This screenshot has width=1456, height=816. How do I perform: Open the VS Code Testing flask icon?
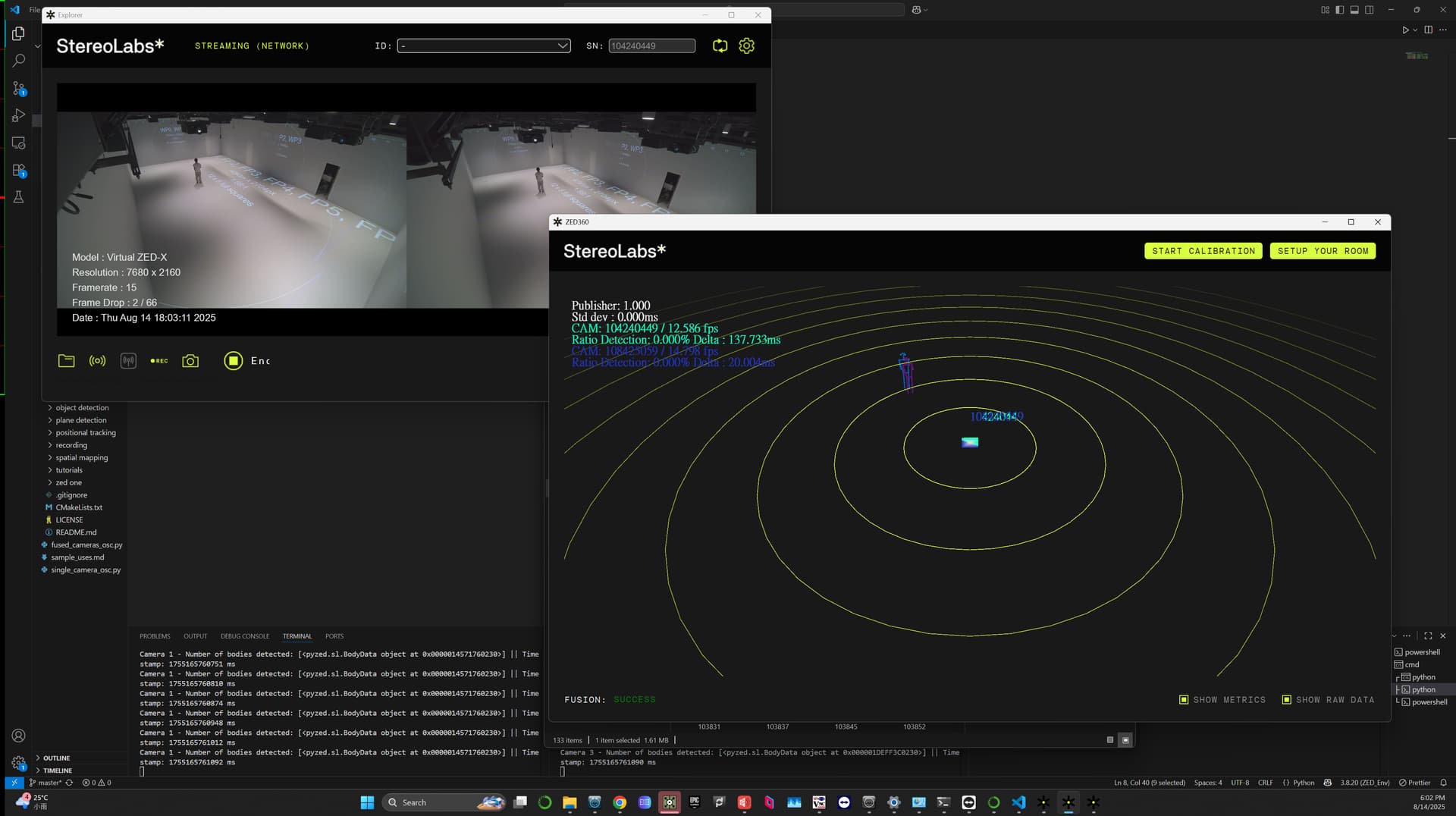(x=19, y=197)
